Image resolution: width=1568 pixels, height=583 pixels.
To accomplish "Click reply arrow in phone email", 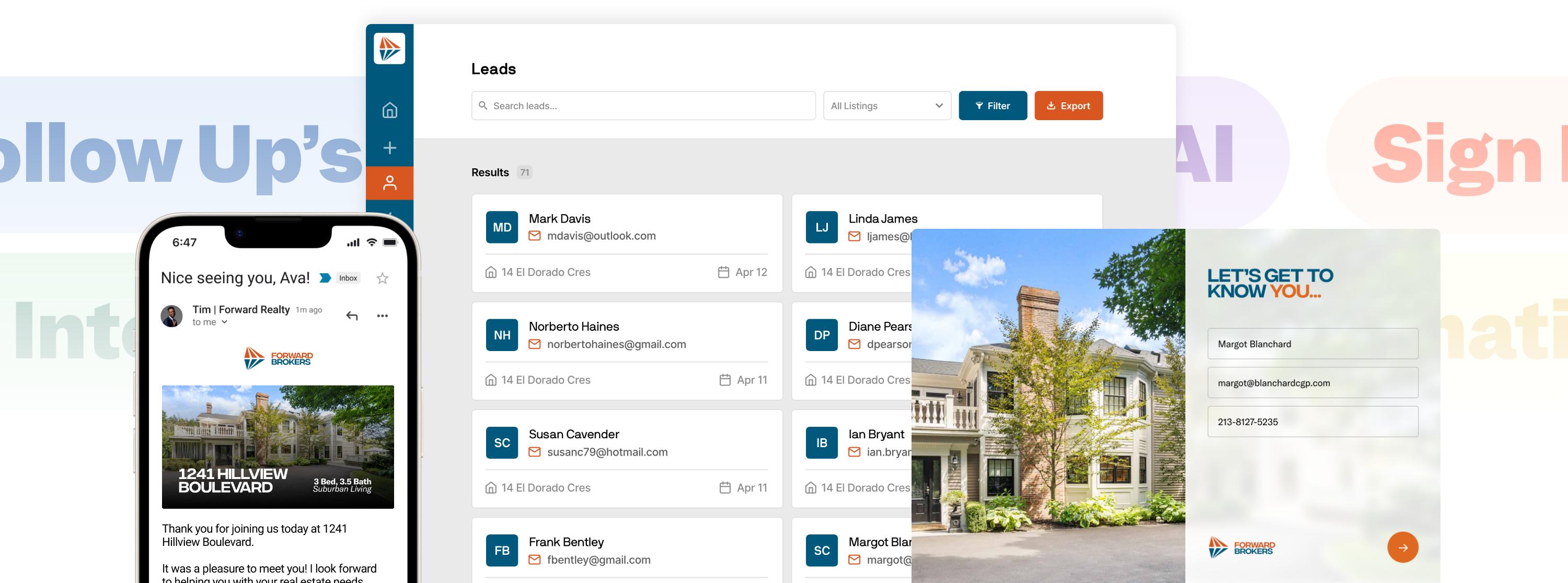I will tap(352, 315).
